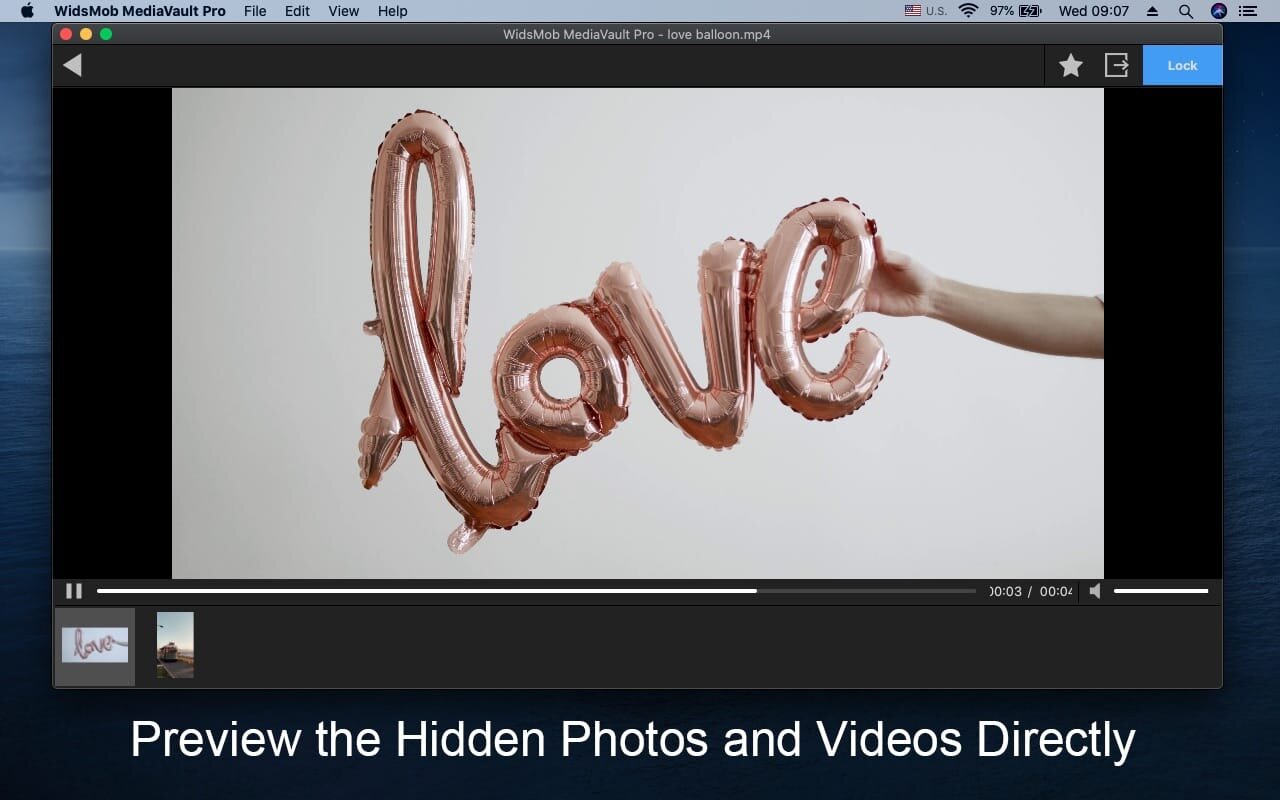Open the U.S. input source menu
The height and width of the screenshot is (800, 1280).
tap(926, 11)
